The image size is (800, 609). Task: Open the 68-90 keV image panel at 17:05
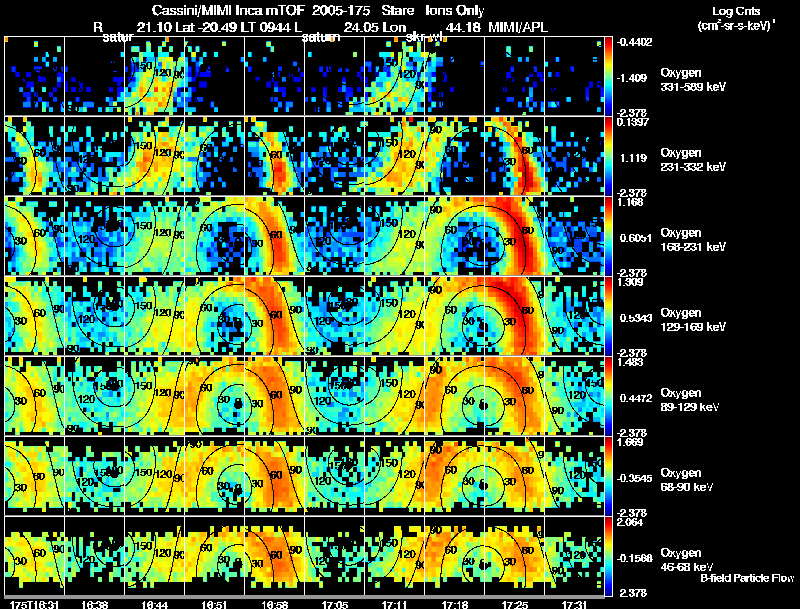pyautogui.click(x=335, y=476)
